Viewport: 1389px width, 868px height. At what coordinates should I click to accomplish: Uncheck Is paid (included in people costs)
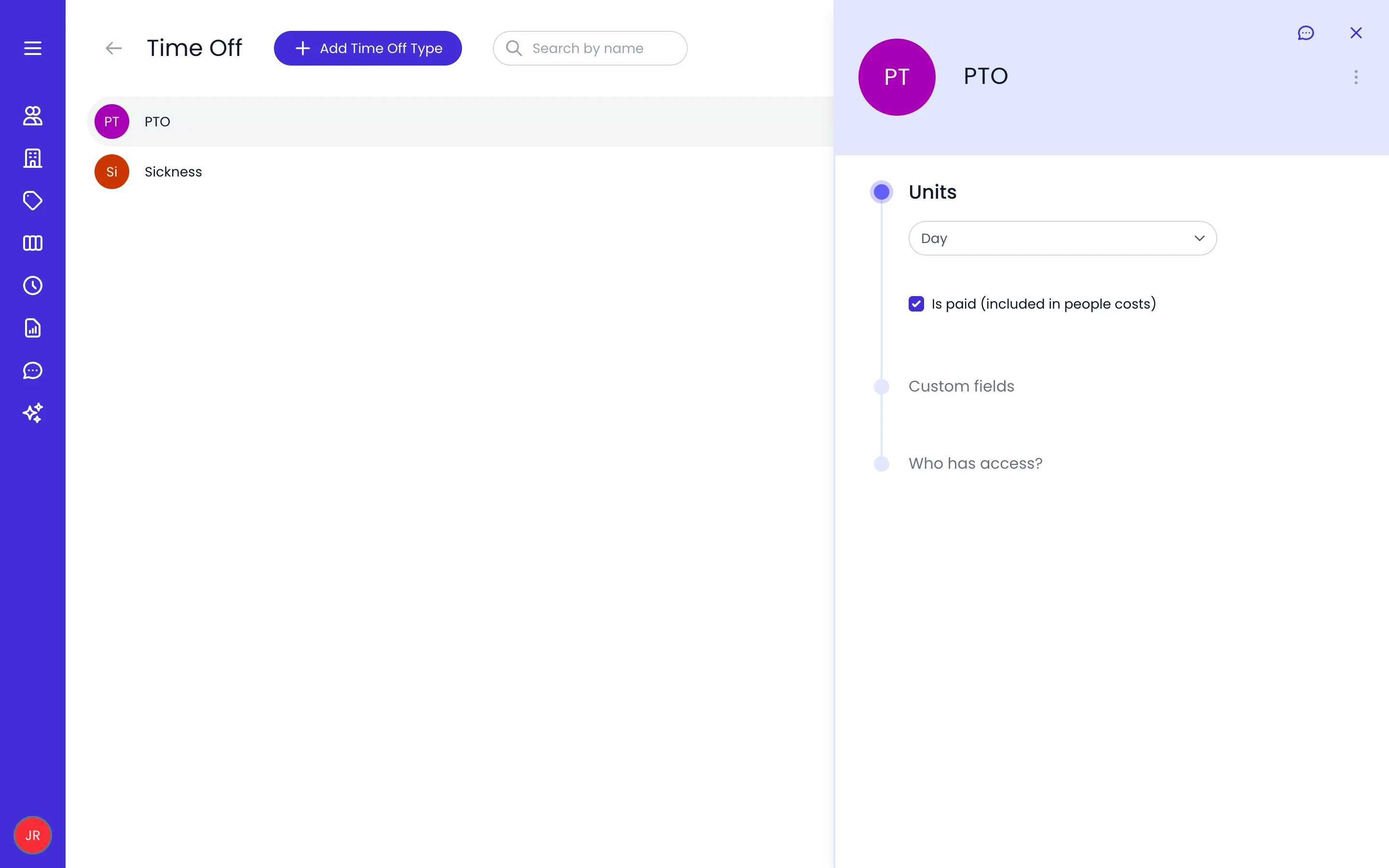pyautogui.click(x=916, y=304)
